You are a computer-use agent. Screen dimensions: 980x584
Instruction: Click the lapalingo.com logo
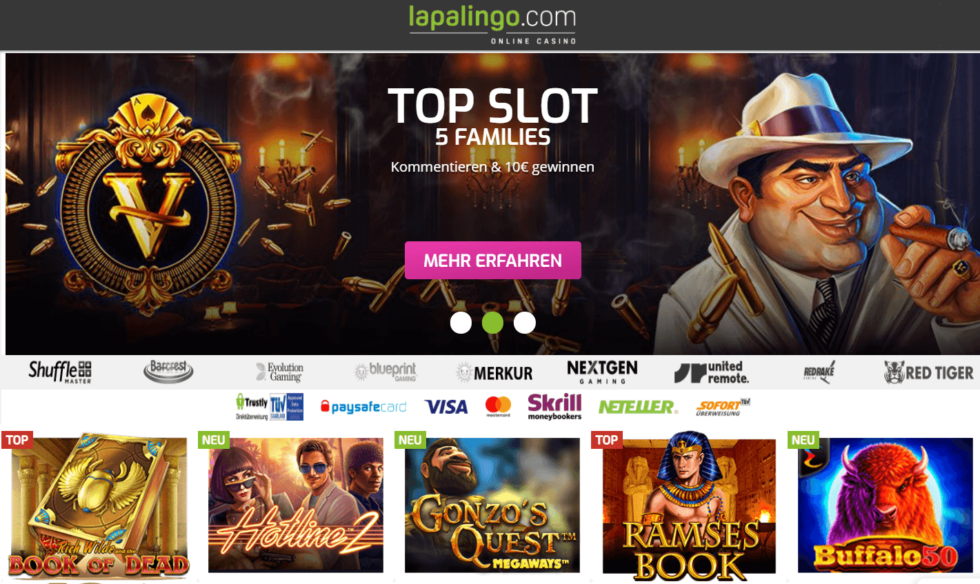point(492,25)
